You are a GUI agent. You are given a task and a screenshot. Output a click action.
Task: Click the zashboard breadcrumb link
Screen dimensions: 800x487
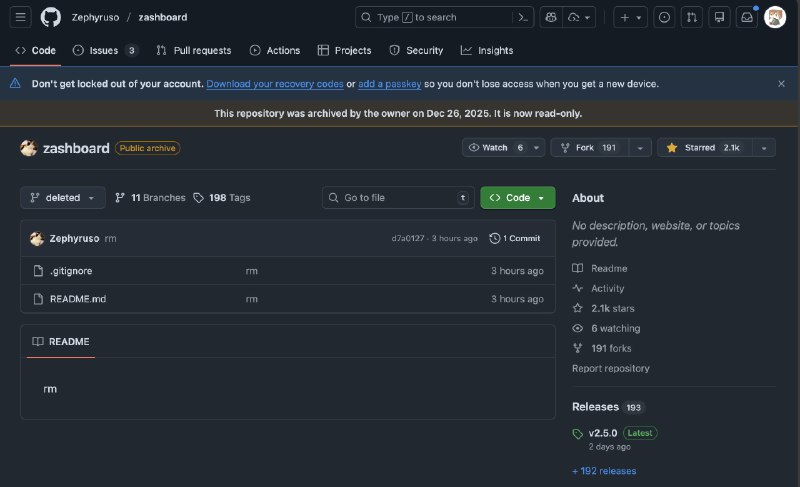coord(163,17)
